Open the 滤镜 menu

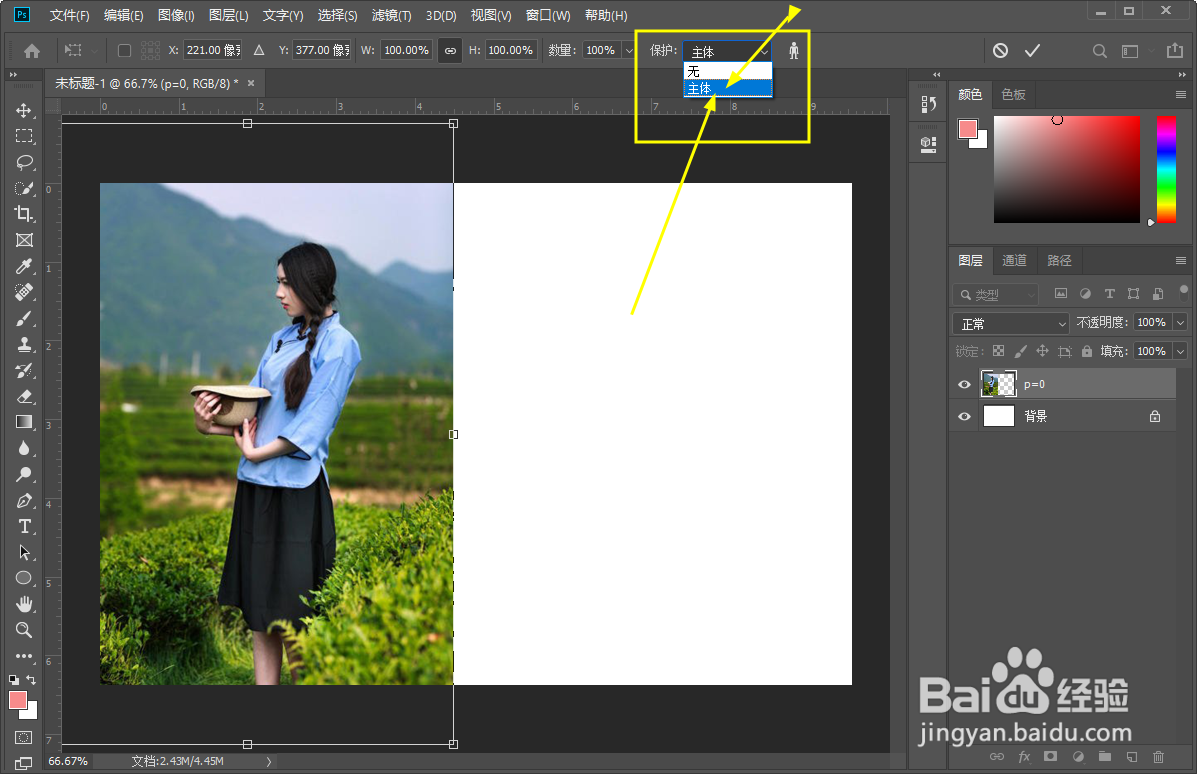pyautogui.click(x=390, y=15)
